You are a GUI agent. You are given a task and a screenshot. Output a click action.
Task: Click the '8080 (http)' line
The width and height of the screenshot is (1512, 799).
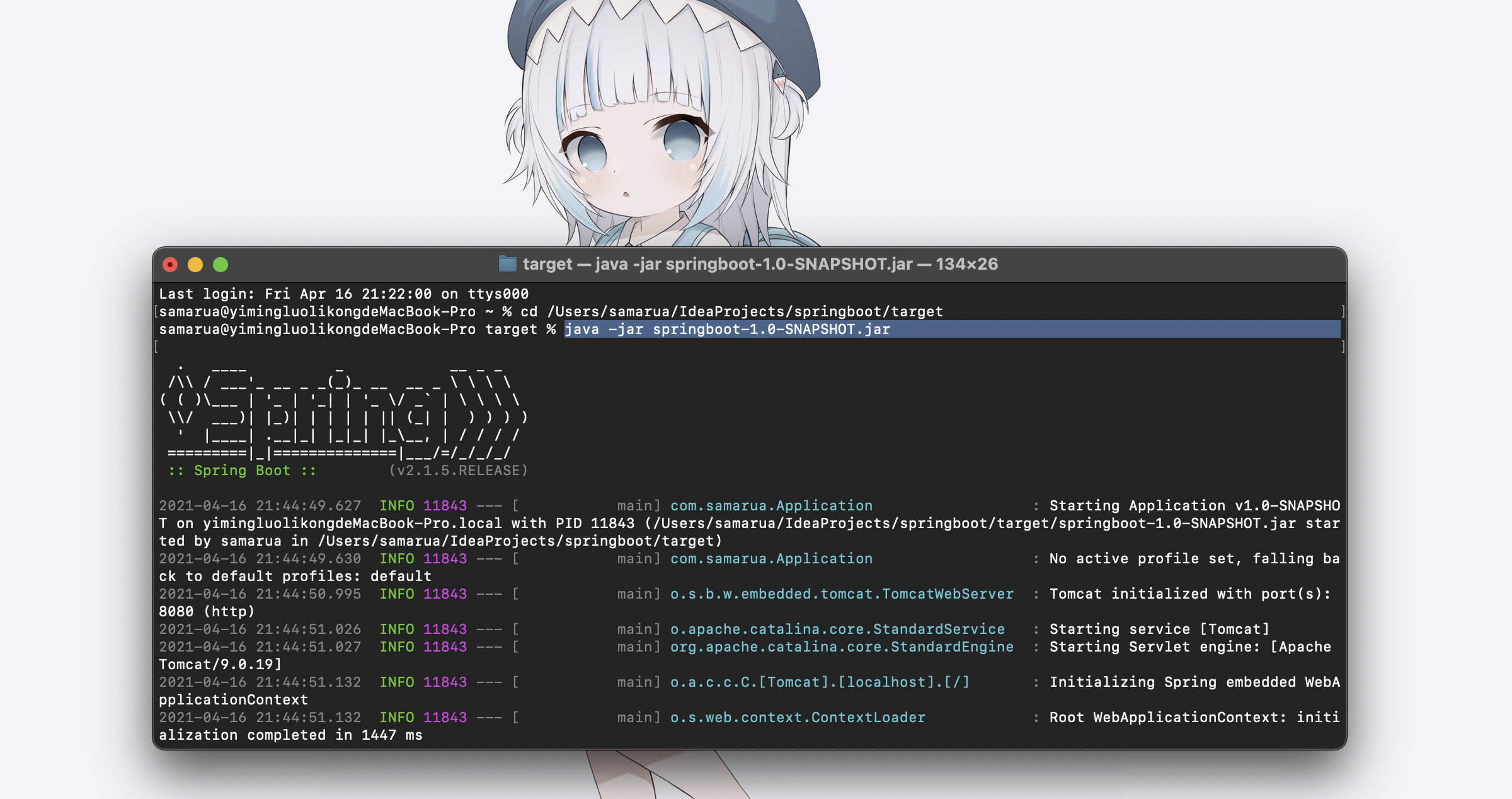tap(207, 611)
